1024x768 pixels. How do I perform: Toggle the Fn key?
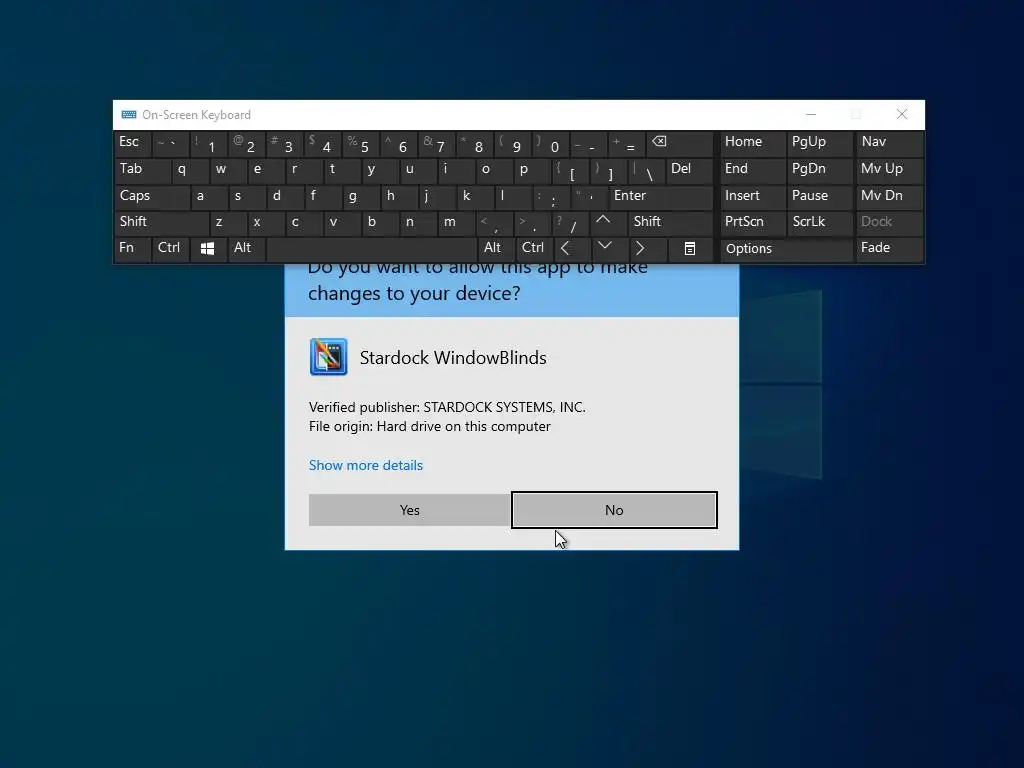pyautogui.click(x=133, y=249)
